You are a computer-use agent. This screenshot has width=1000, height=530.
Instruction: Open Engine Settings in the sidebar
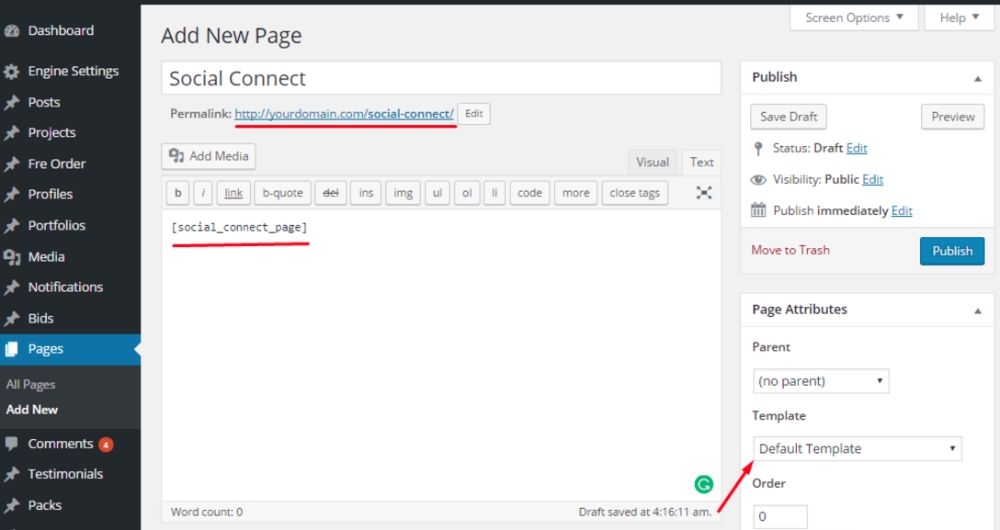pos(72,71)
